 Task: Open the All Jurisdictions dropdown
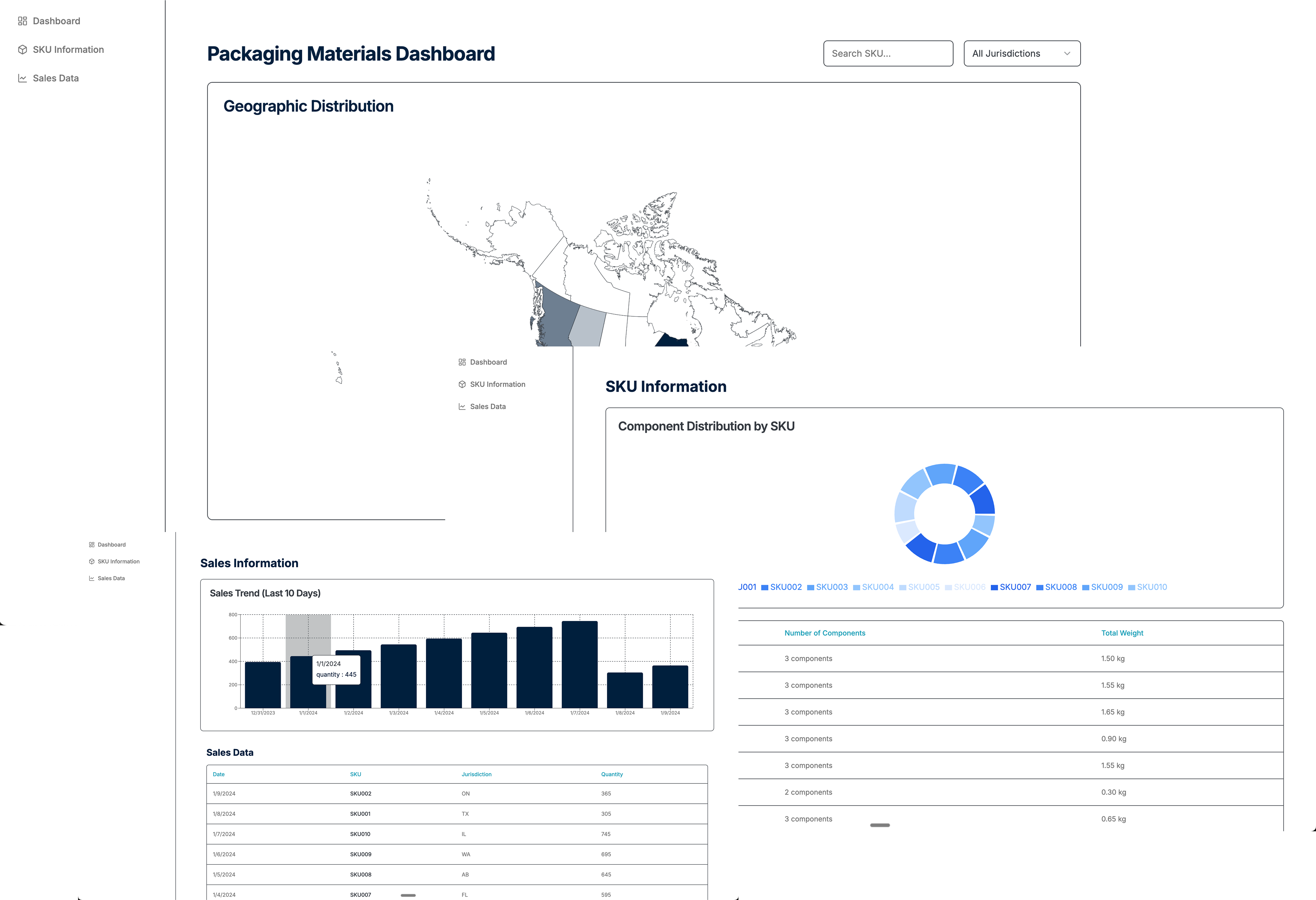pyautogui.click(x=1021, y=53)
